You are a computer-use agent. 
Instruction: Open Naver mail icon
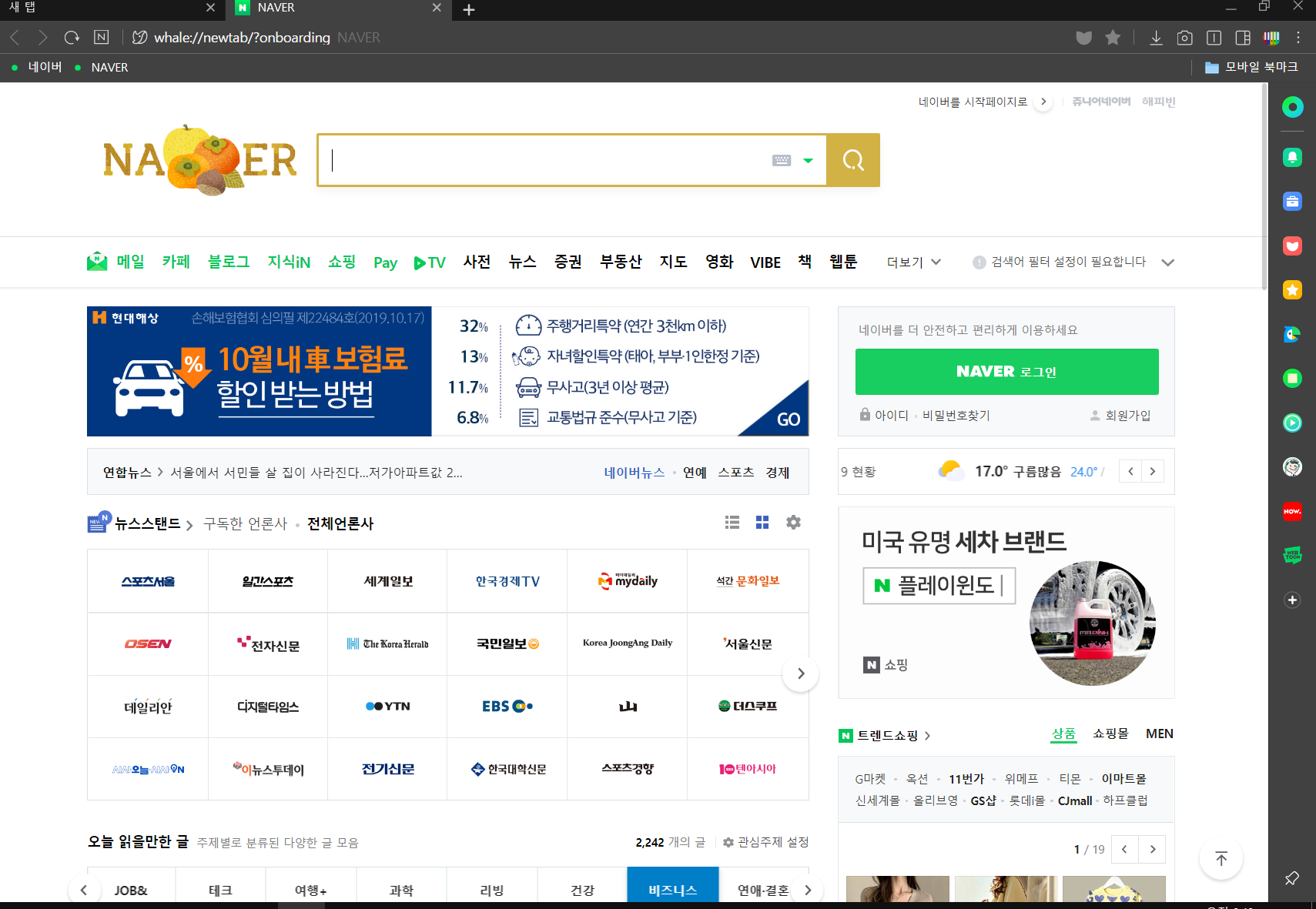point(97,262)
